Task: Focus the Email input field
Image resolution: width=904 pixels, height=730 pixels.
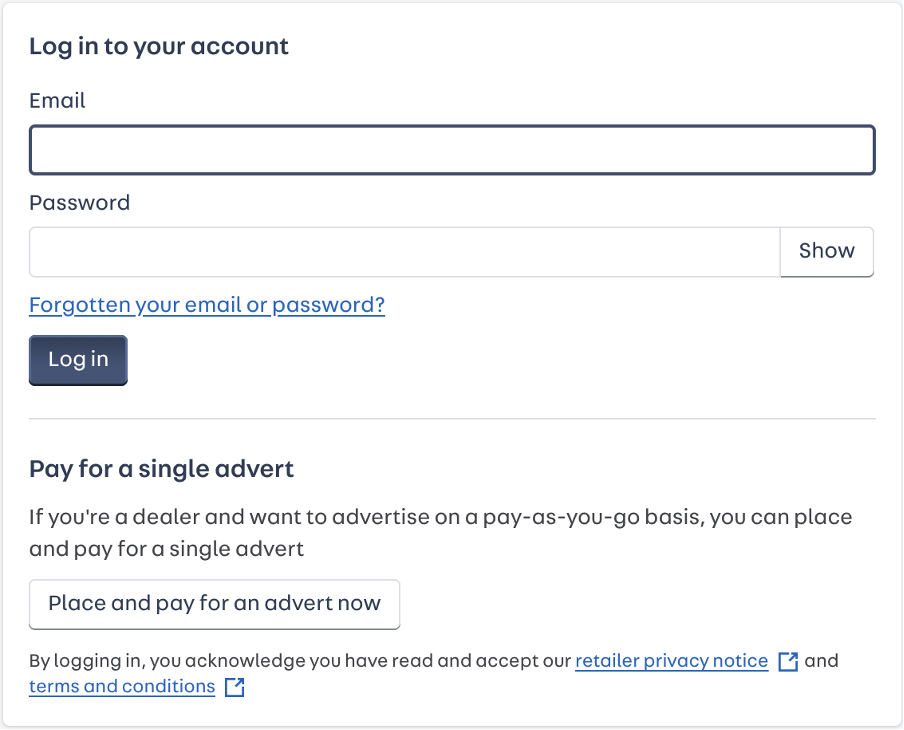Action: (453, 149)
